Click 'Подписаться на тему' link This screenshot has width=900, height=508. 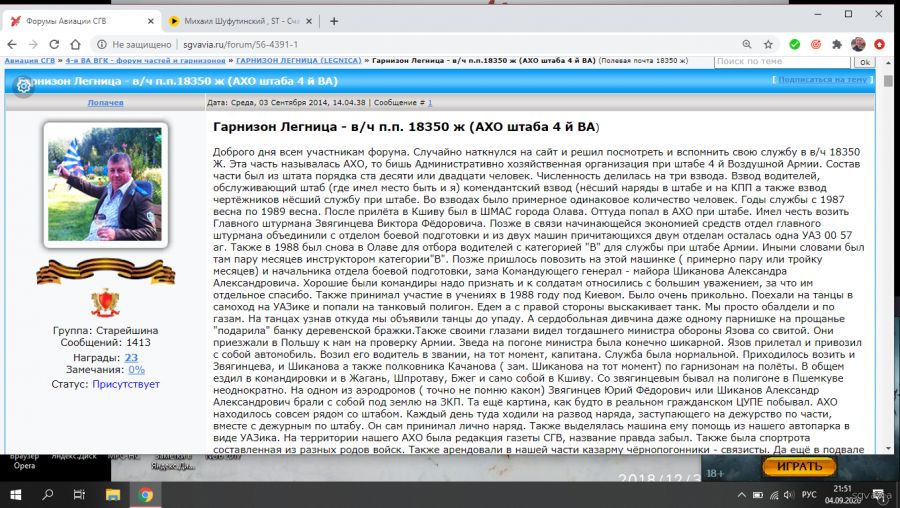[x=823, y=80]
